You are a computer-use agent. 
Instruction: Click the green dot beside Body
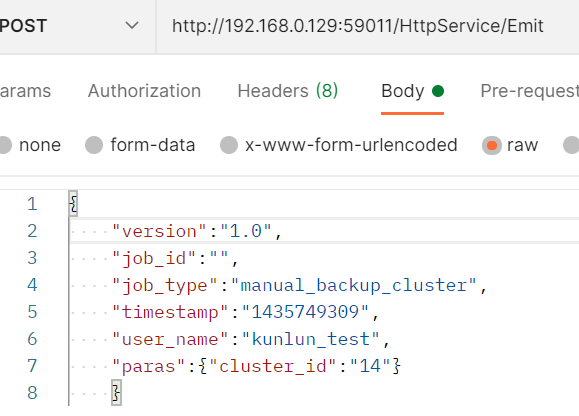coord(438,91)
